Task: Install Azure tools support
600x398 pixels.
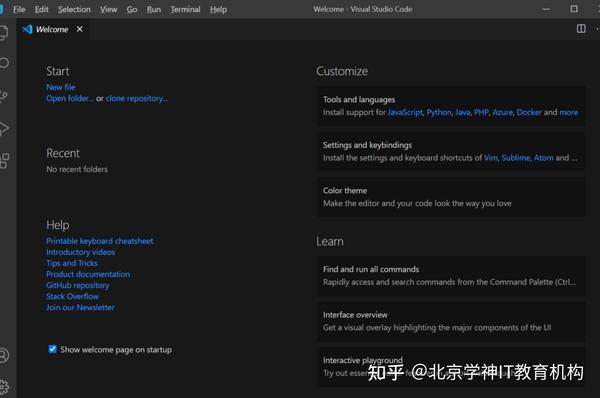Action: pyautogui.click(x=502, y=113)
